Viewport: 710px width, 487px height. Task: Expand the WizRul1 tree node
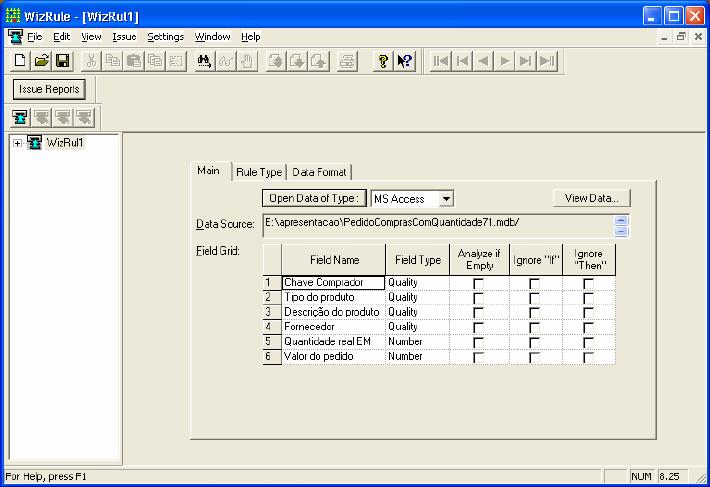coord(18,143)
